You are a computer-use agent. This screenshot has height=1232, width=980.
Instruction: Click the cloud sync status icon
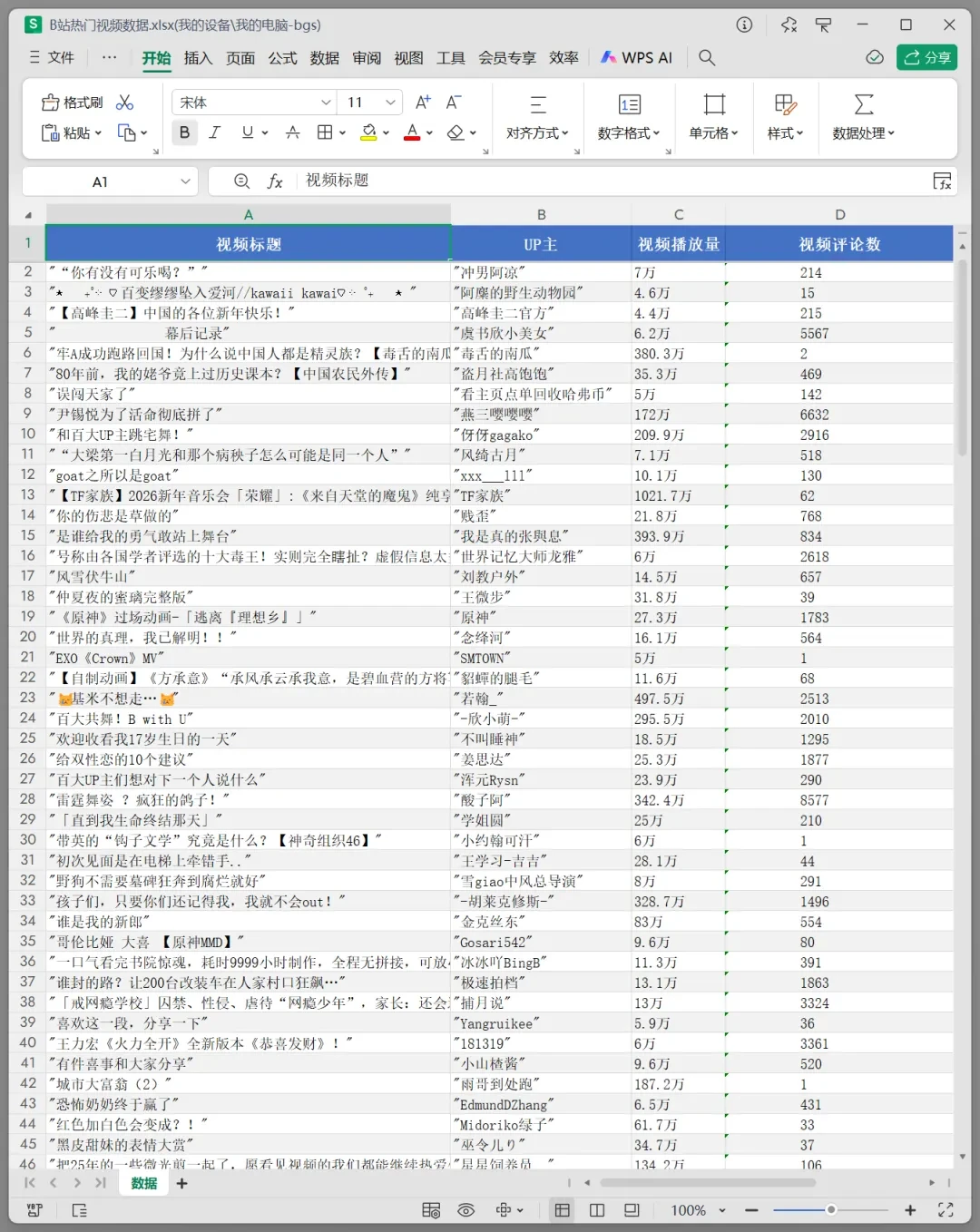(x=875, y=57)
